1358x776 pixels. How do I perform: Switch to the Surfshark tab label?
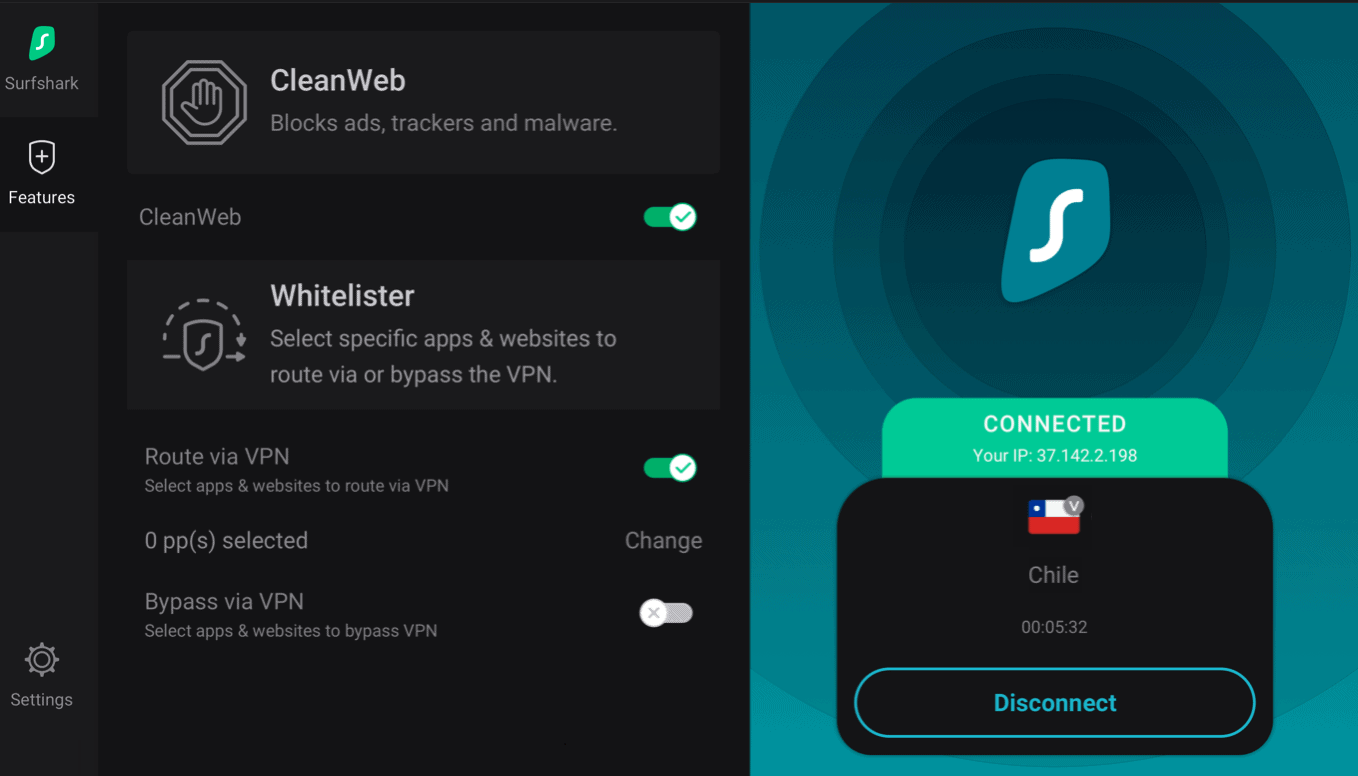[42, 84]
